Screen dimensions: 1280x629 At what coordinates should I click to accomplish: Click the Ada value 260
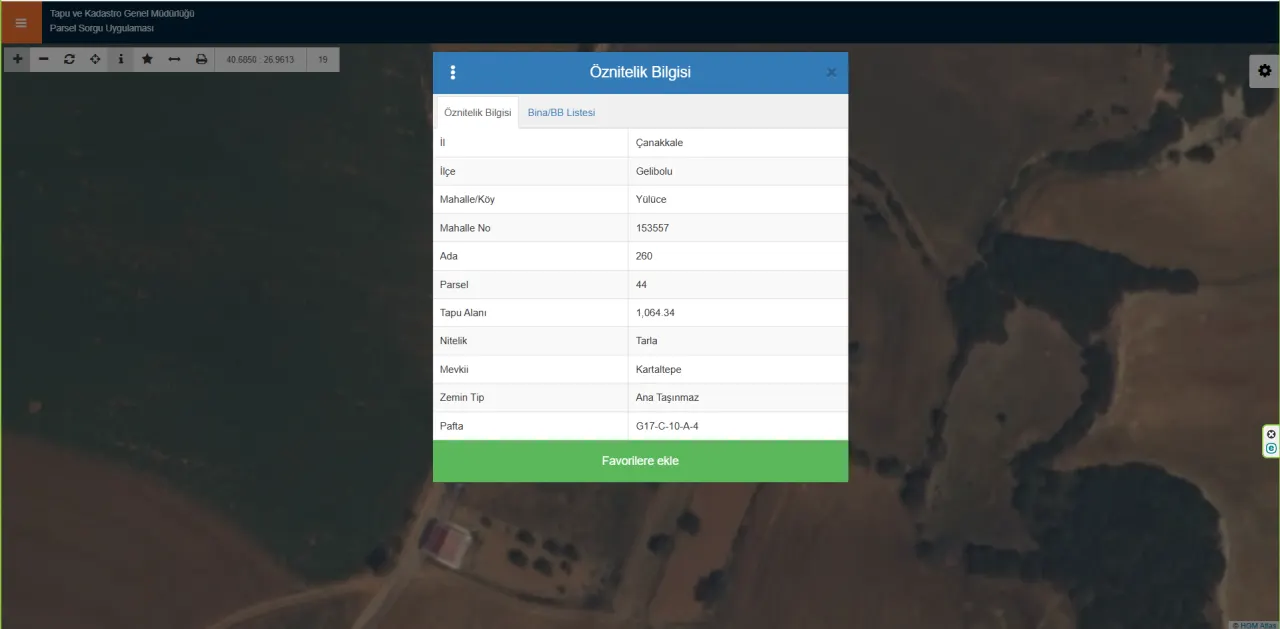point(644,256)
